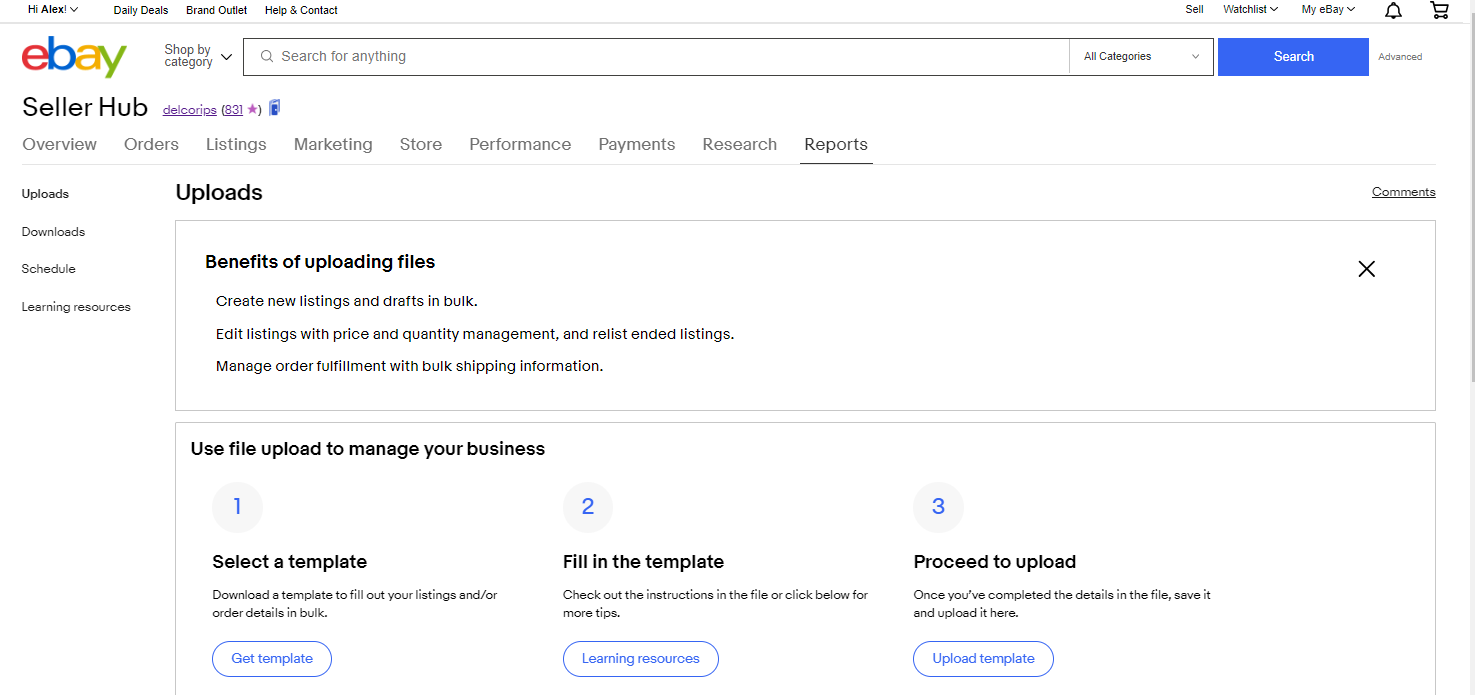
Task: Click the 831 feedback score link
Action: click(x=233, y=110)
